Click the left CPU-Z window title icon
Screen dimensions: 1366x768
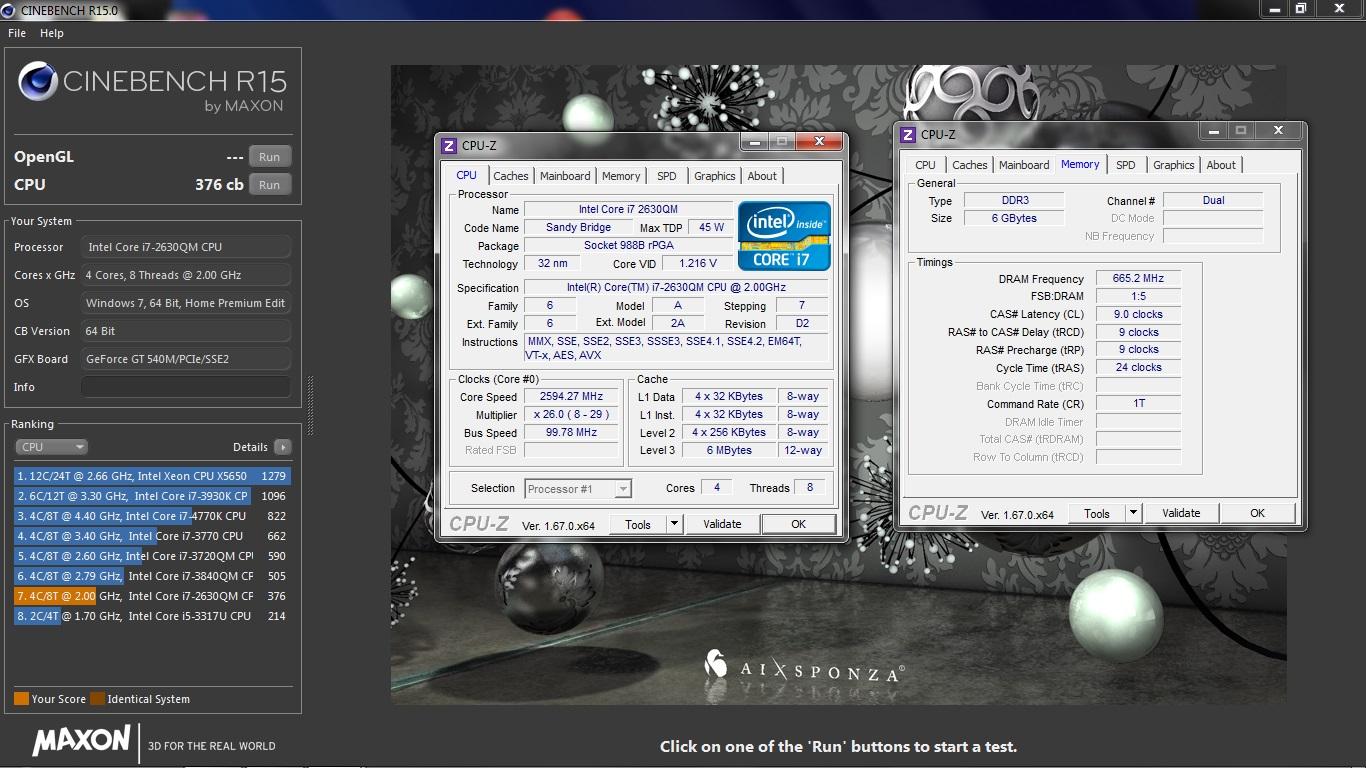click(449, 146)
